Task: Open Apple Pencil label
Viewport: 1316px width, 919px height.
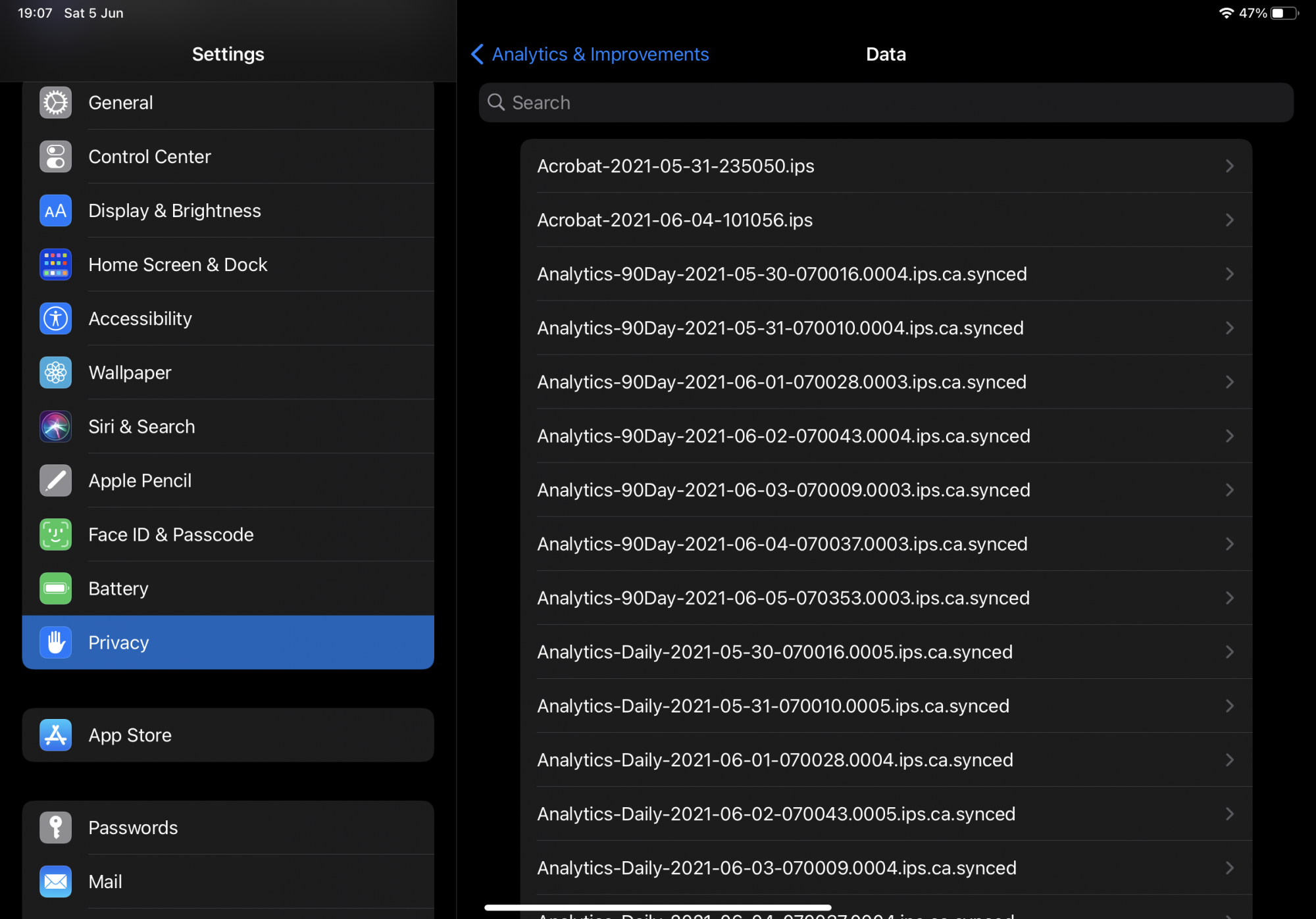Action: tap(140, 480)
